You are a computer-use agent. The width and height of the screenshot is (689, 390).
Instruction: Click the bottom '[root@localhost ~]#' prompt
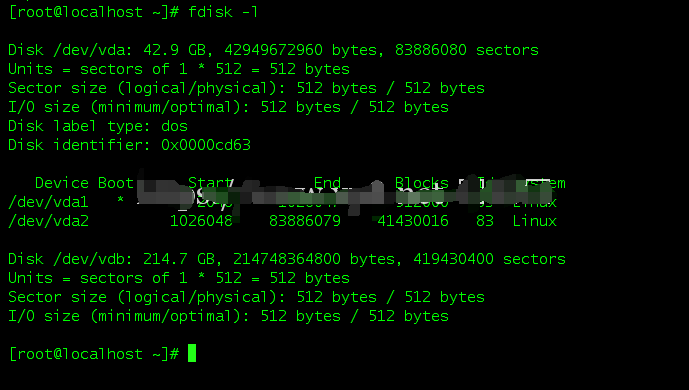point(94,354)
